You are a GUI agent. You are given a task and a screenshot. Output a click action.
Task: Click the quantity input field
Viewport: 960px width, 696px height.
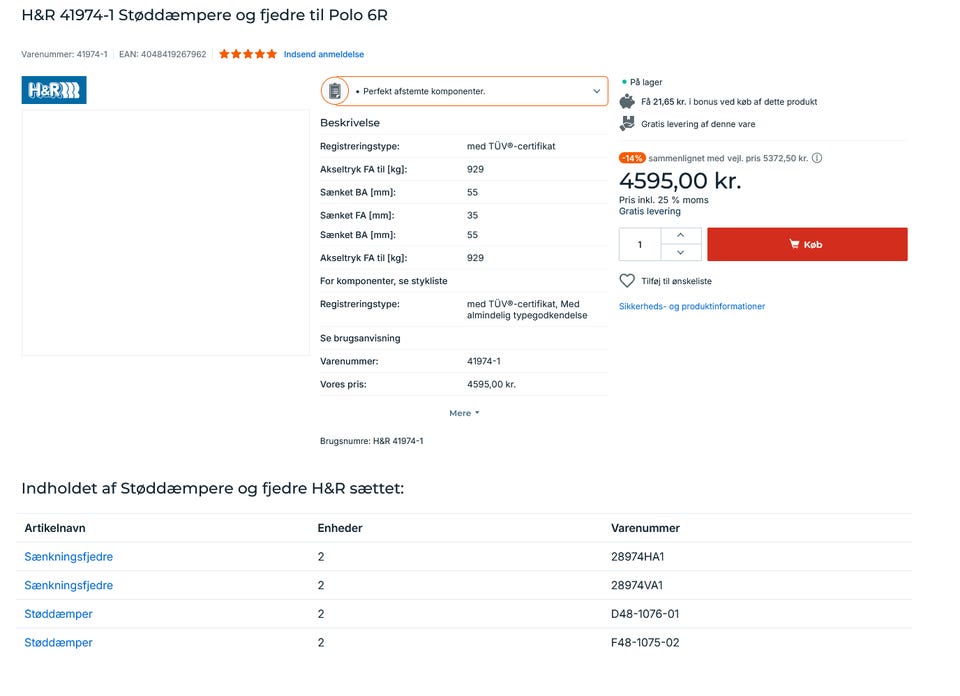click(640, 244)
